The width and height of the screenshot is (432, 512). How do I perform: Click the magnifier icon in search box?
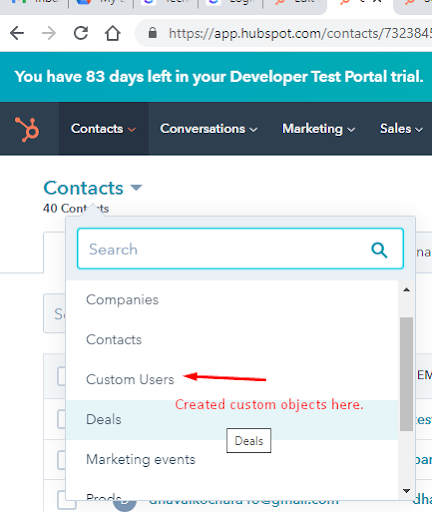click(x=379, y=250)
